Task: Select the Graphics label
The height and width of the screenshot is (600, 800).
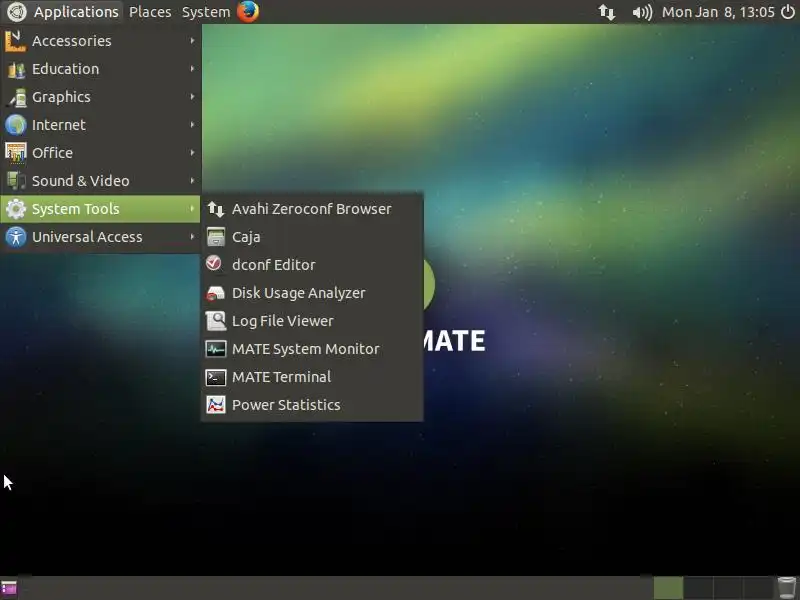Action: [x=61, y=97]
